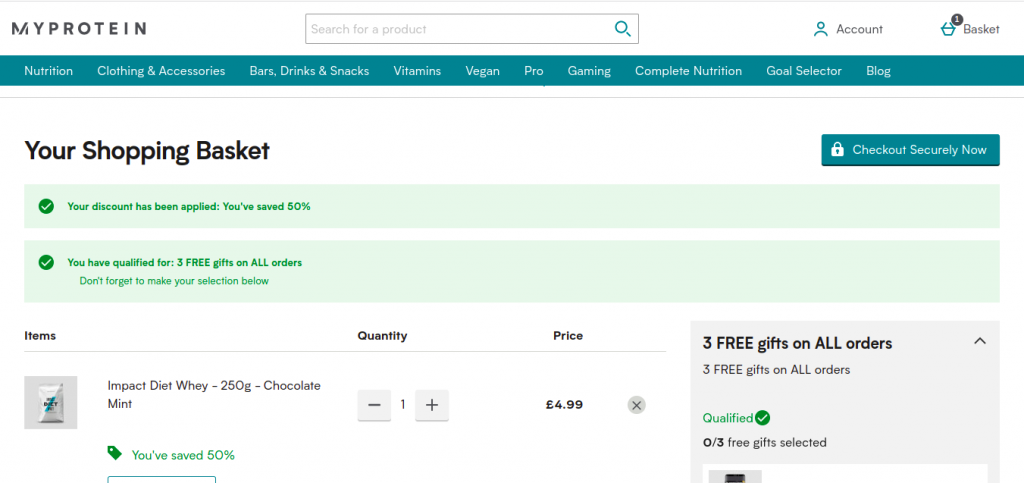The image size is (1024, 483).
Task: Click the quantity value 1
Action: pos(403,405)
